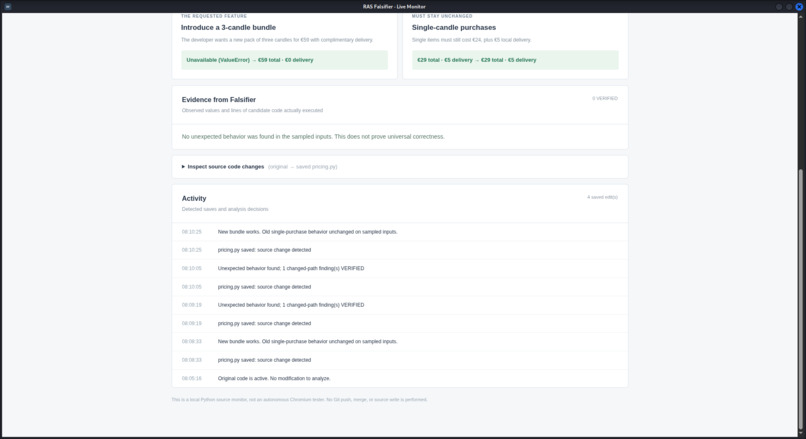Click the vertical scrollbar thumb
The width and height of the screenshot is (806, 439).
pyautogui.click(x=801, y=299)
